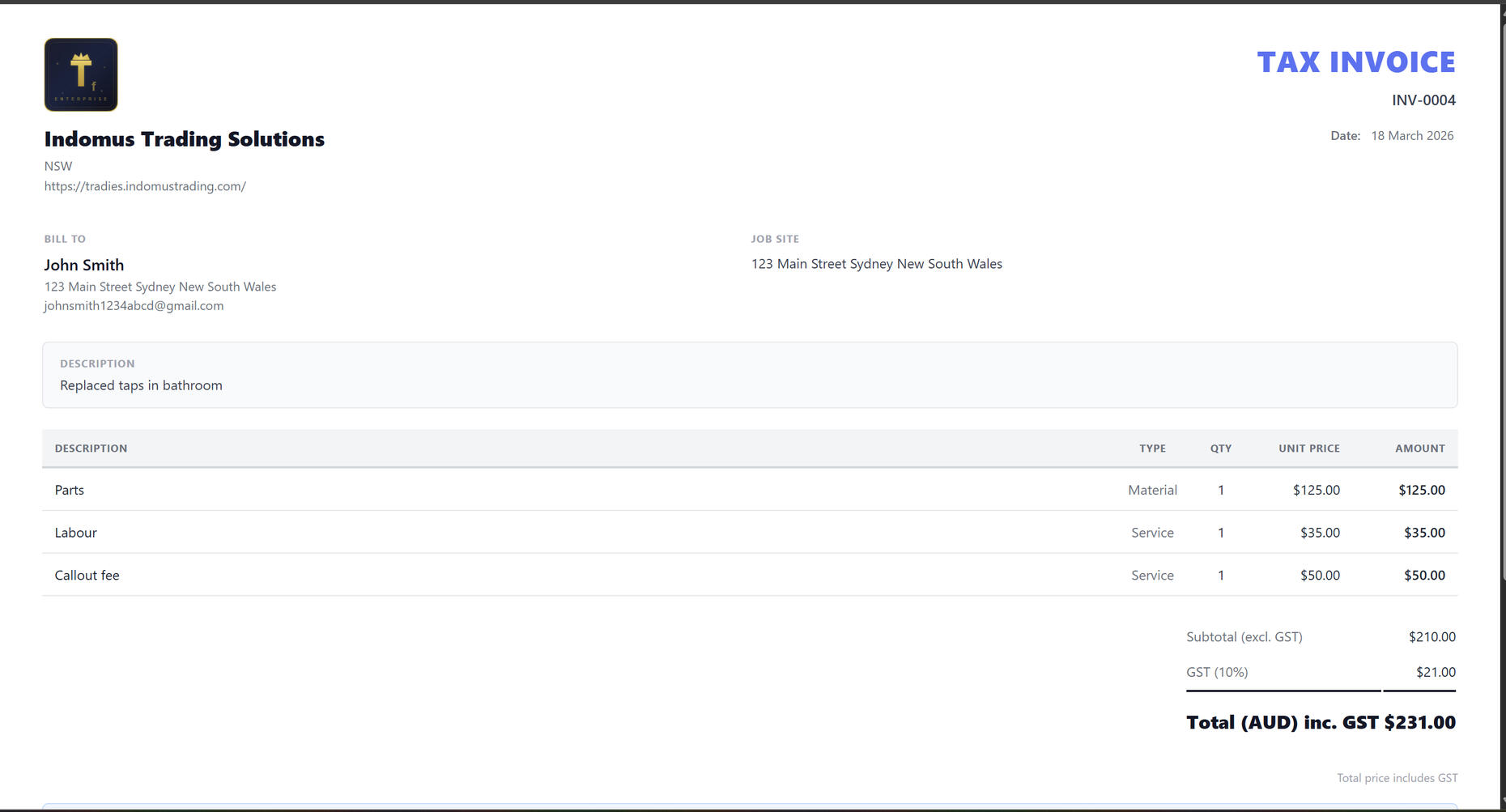The width and height of the screenshot is (1506, 812).
Task: Click the Job Site address text
Action: coord(876,264)
